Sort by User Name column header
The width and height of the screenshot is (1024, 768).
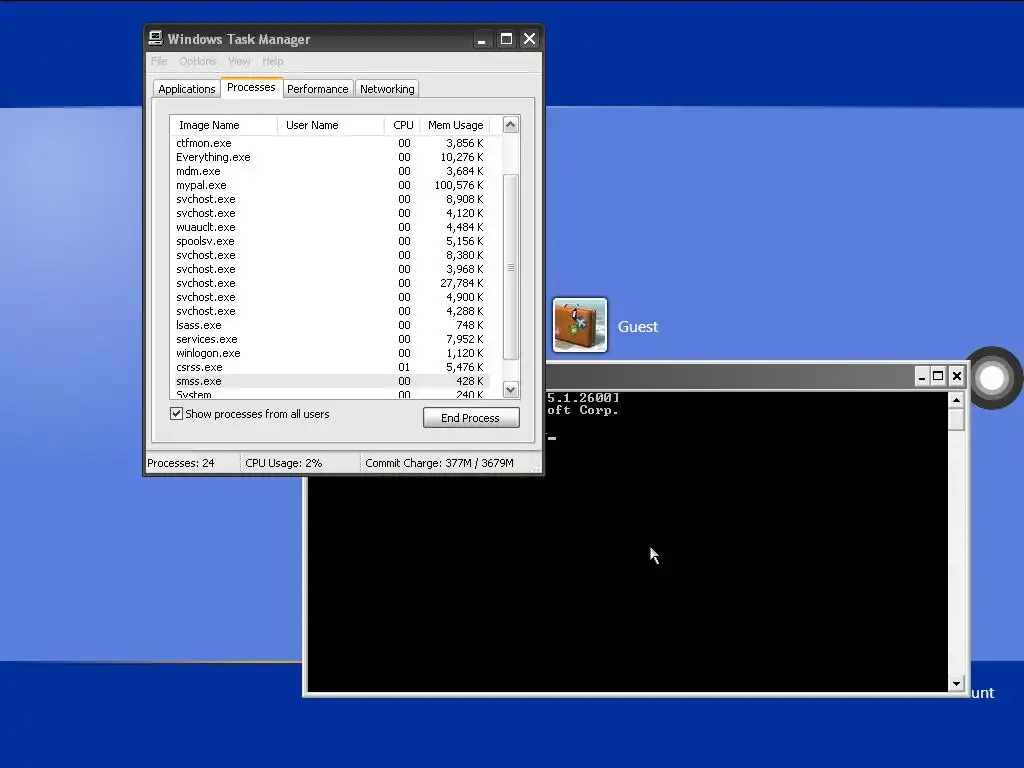pyautogui.click(x=330, y=125)
